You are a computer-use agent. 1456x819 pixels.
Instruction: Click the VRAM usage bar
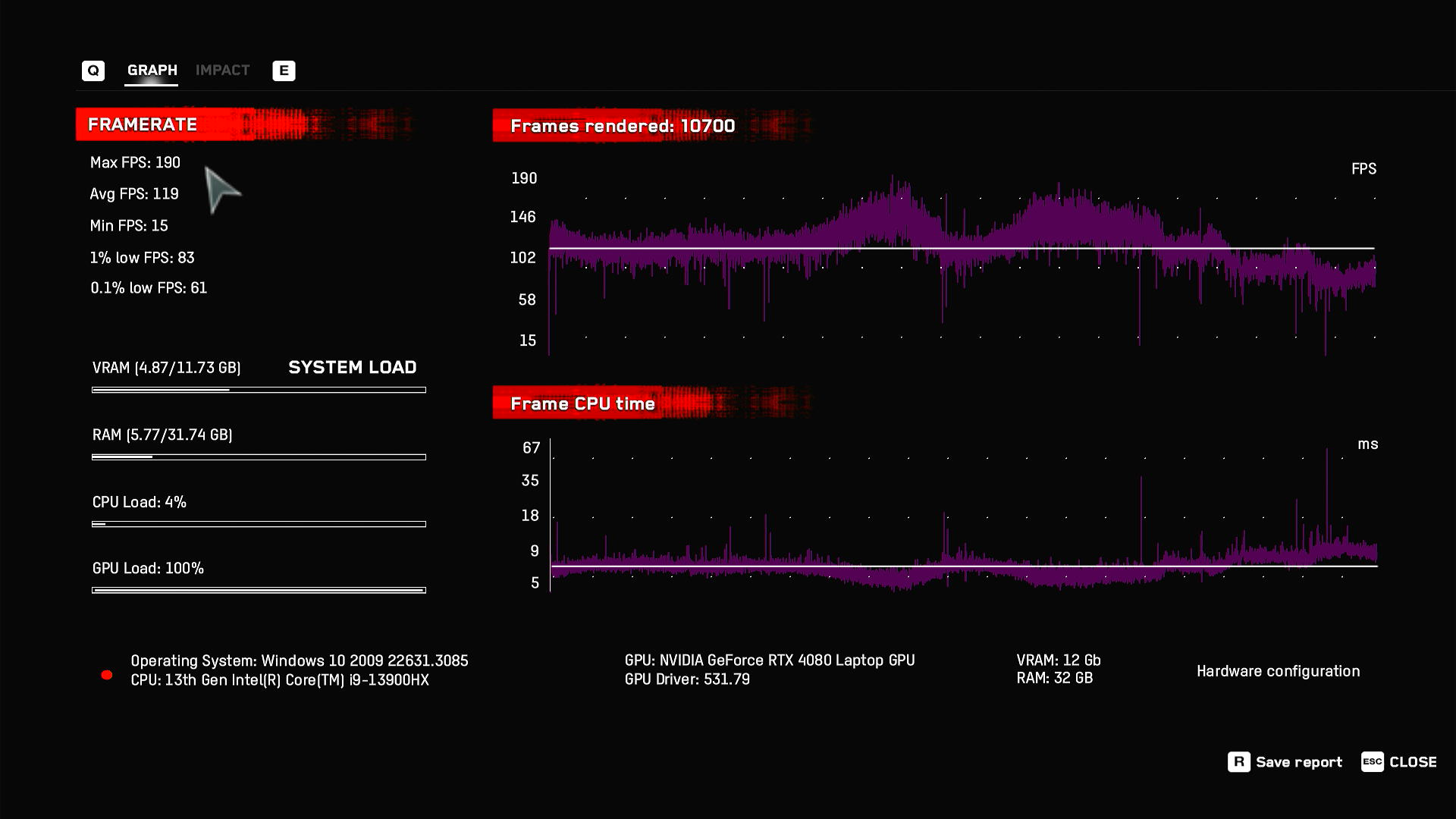pos(259,390)
